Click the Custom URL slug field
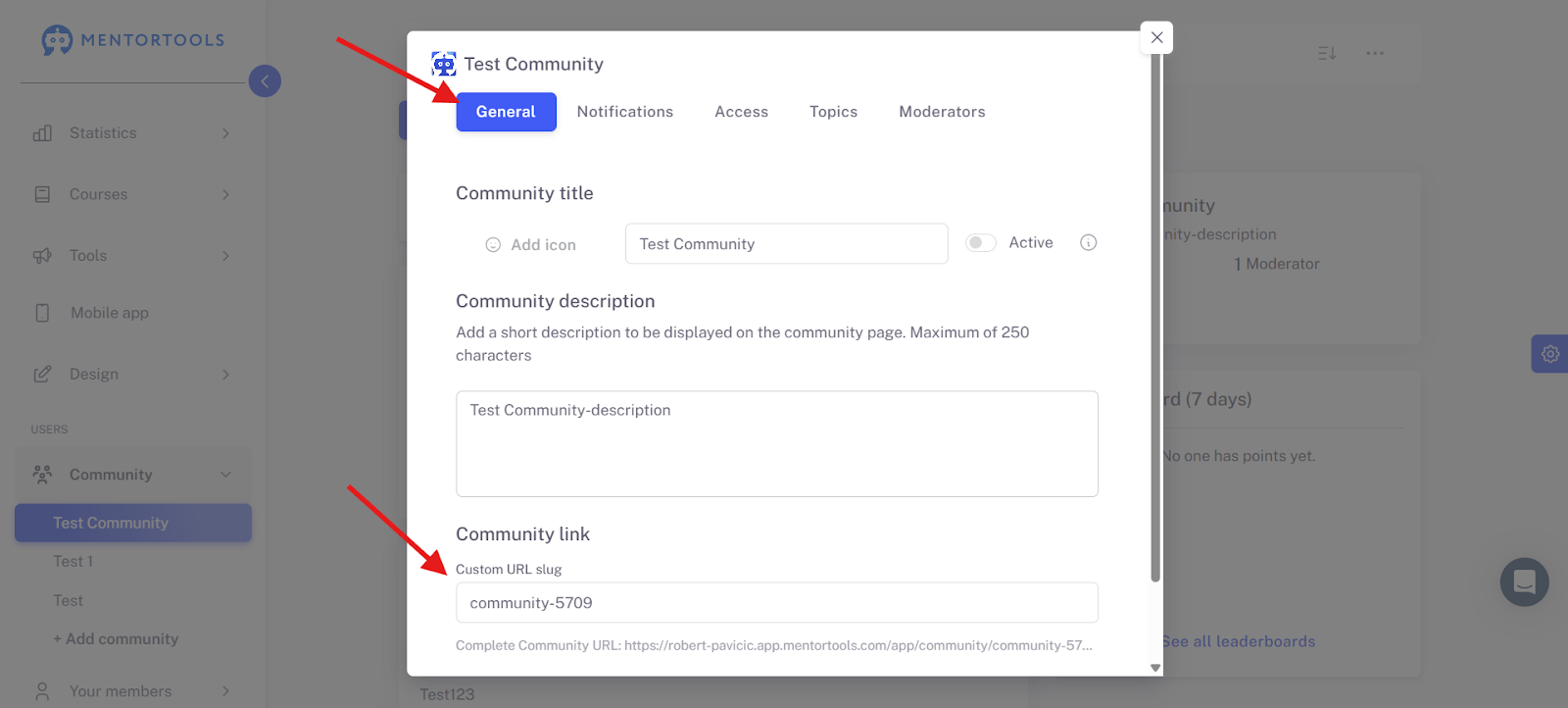Viewport: 1568px width, 708px height. coord(777,603)
